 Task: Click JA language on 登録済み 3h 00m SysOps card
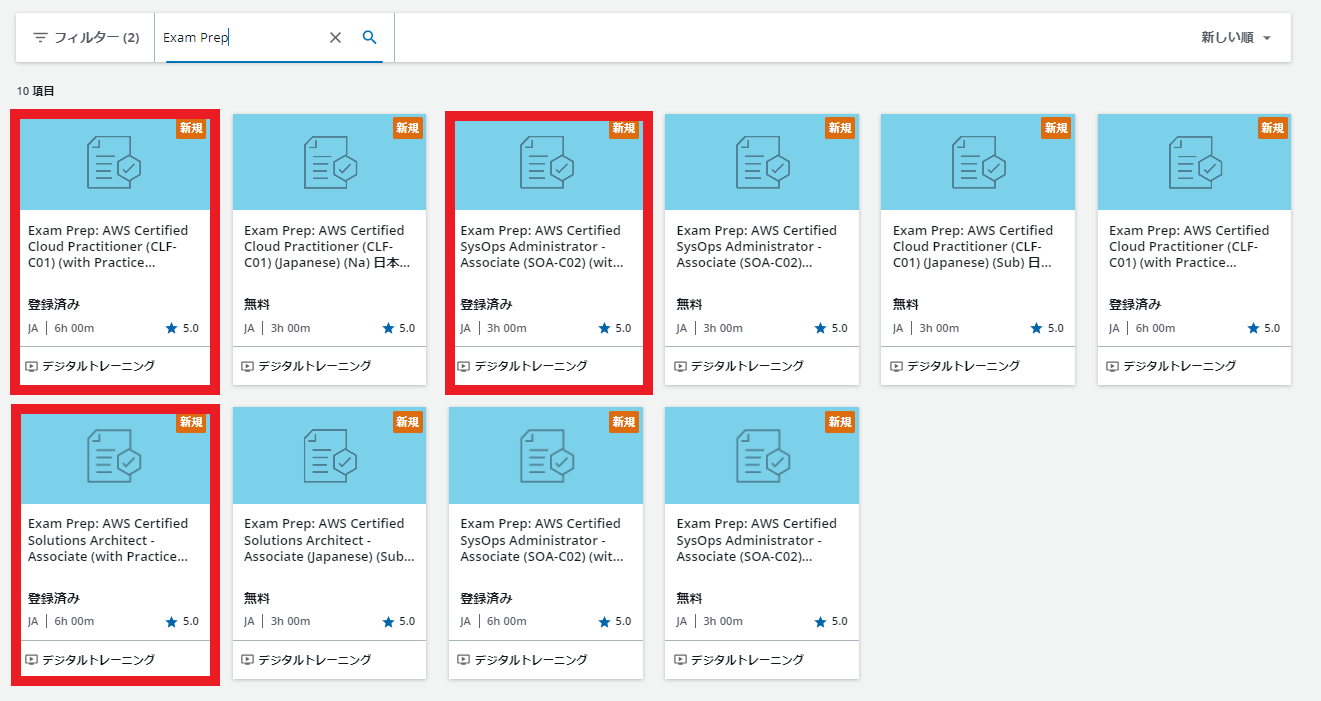pyautogui.click(x=466, y=328)
